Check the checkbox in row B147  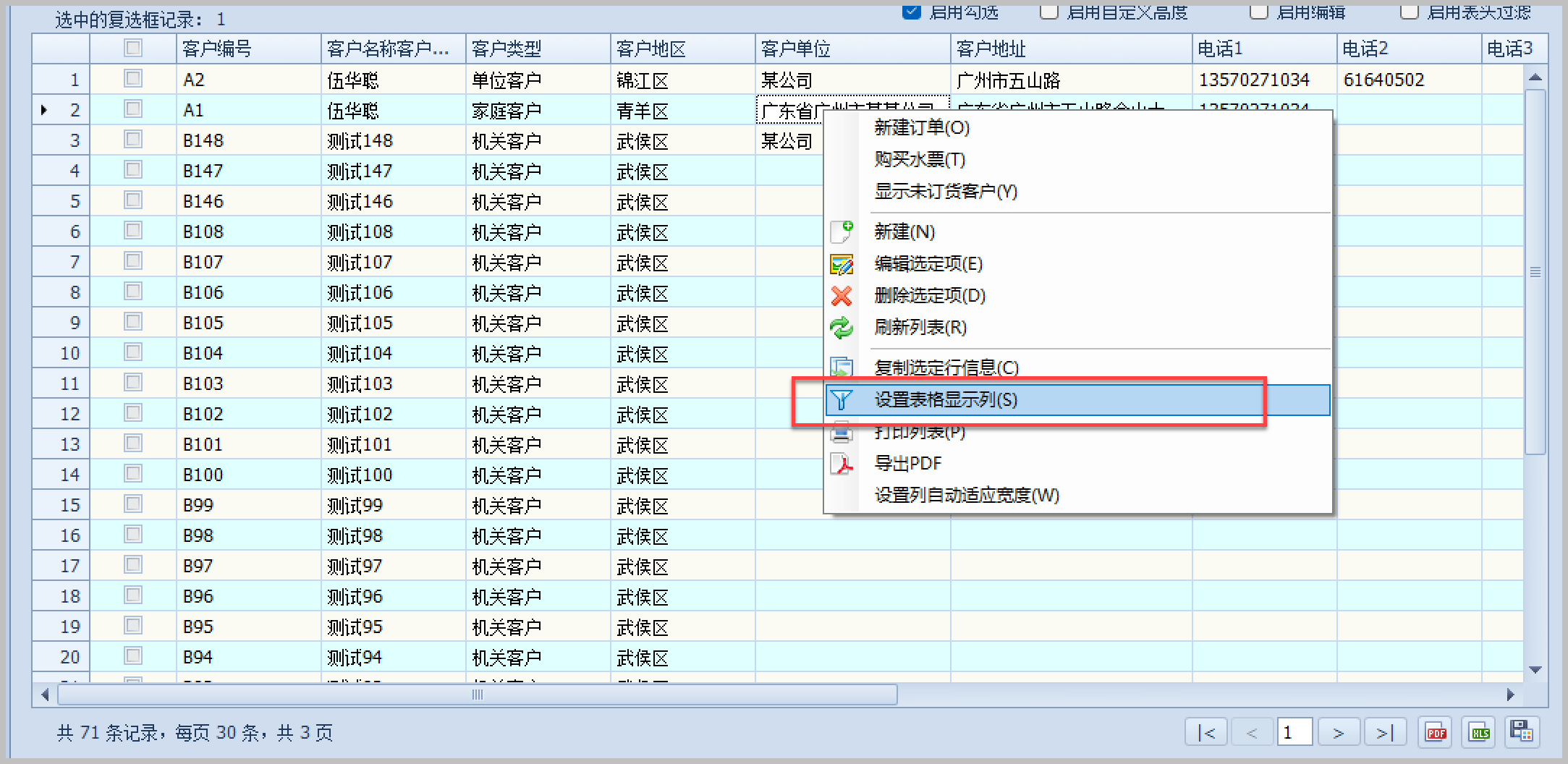(133, 169)
